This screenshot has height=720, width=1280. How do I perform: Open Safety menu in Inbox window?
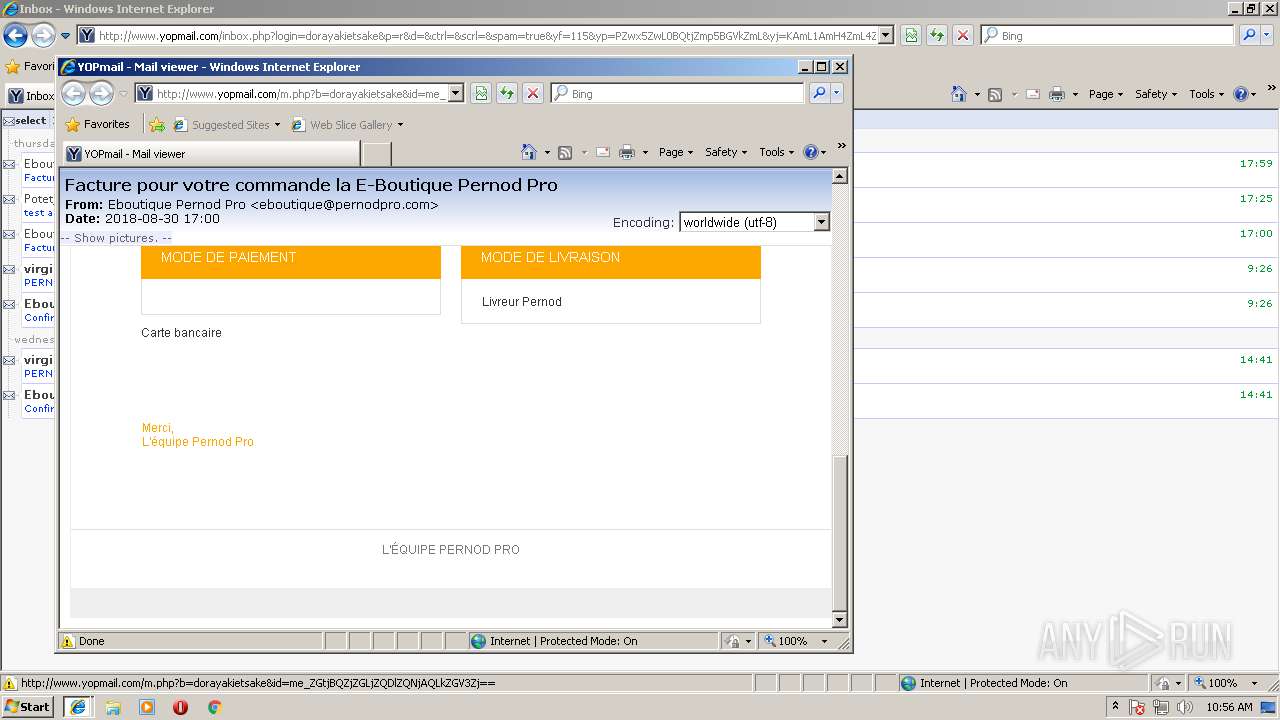[1156, 94]
